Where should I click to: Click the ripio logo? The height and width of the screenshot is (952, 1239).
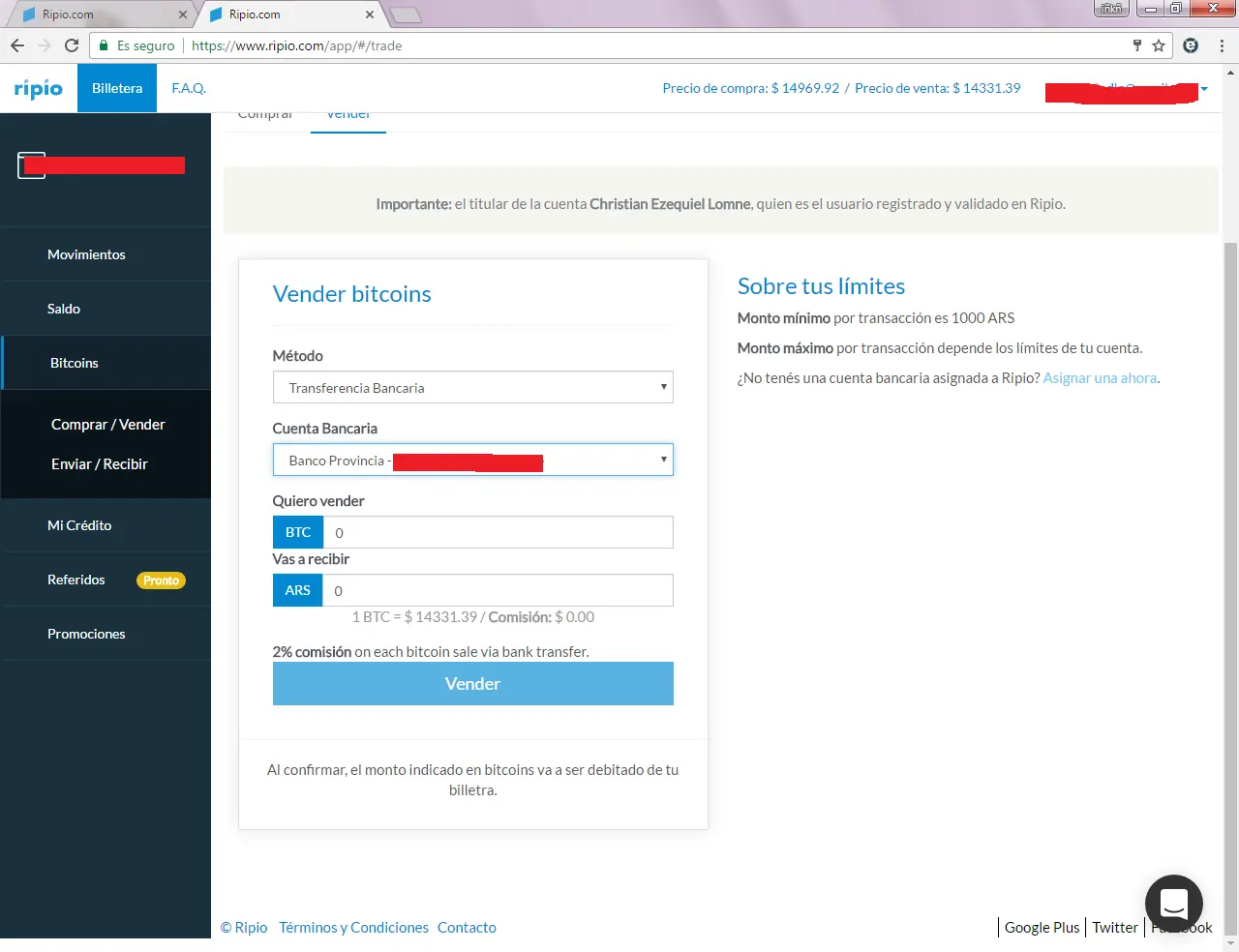coord(39,89)
